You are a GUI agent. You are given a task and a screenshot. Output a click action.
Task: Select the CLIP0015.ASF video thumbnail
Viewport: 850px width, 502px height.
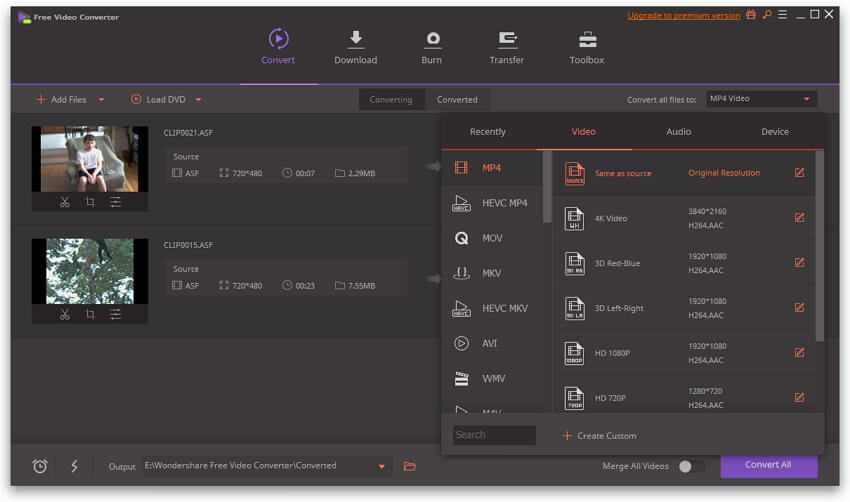pos(90,271)
